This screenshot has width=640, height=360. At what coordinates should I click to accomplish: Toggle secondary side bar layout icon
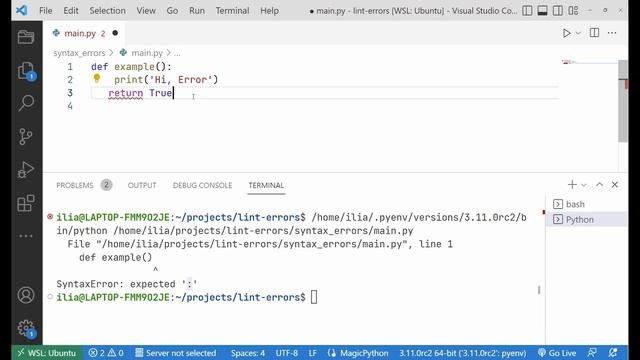[x=558, y=11]
